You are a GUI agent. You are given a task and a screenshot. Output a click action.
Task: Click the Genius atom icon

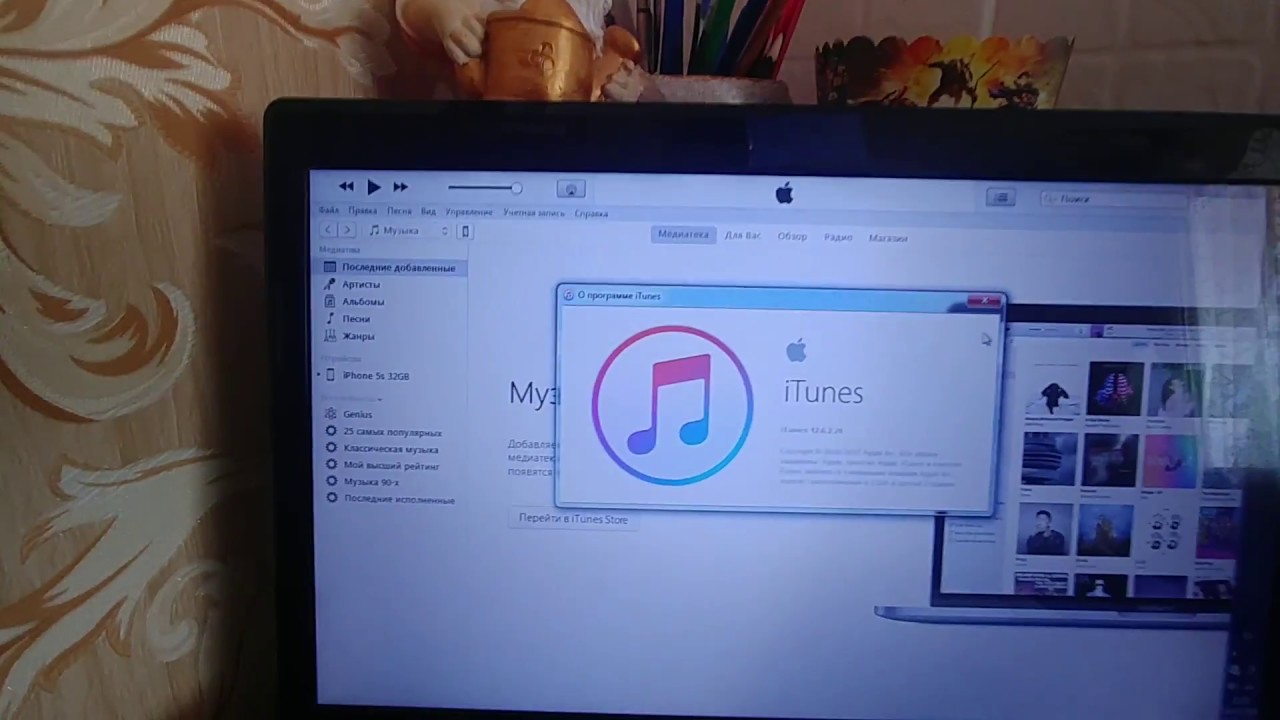(x=331, y=414)
